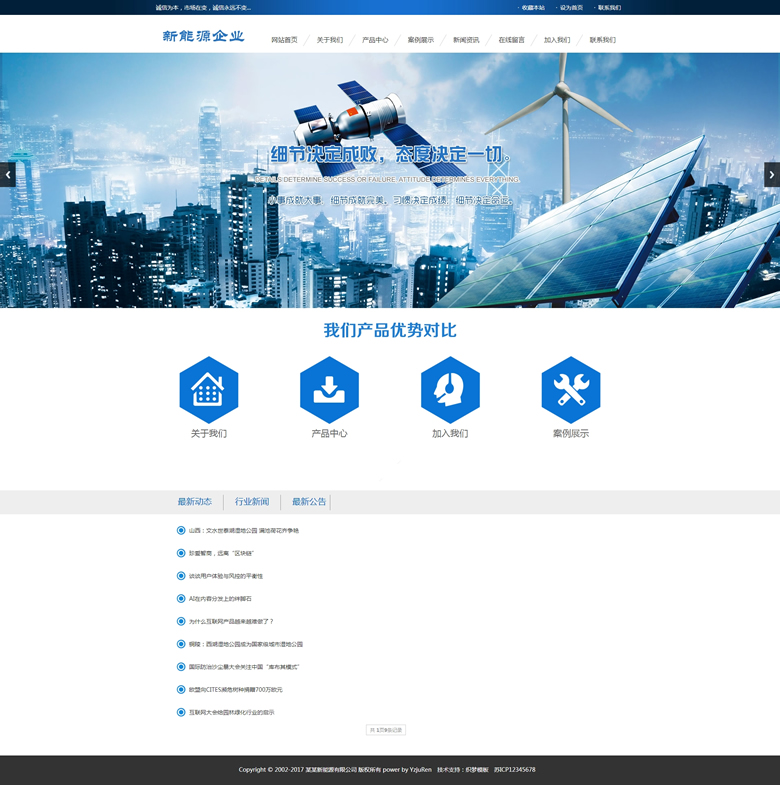
Task: Switch to the 最新动态 tab
Action: 195,502
